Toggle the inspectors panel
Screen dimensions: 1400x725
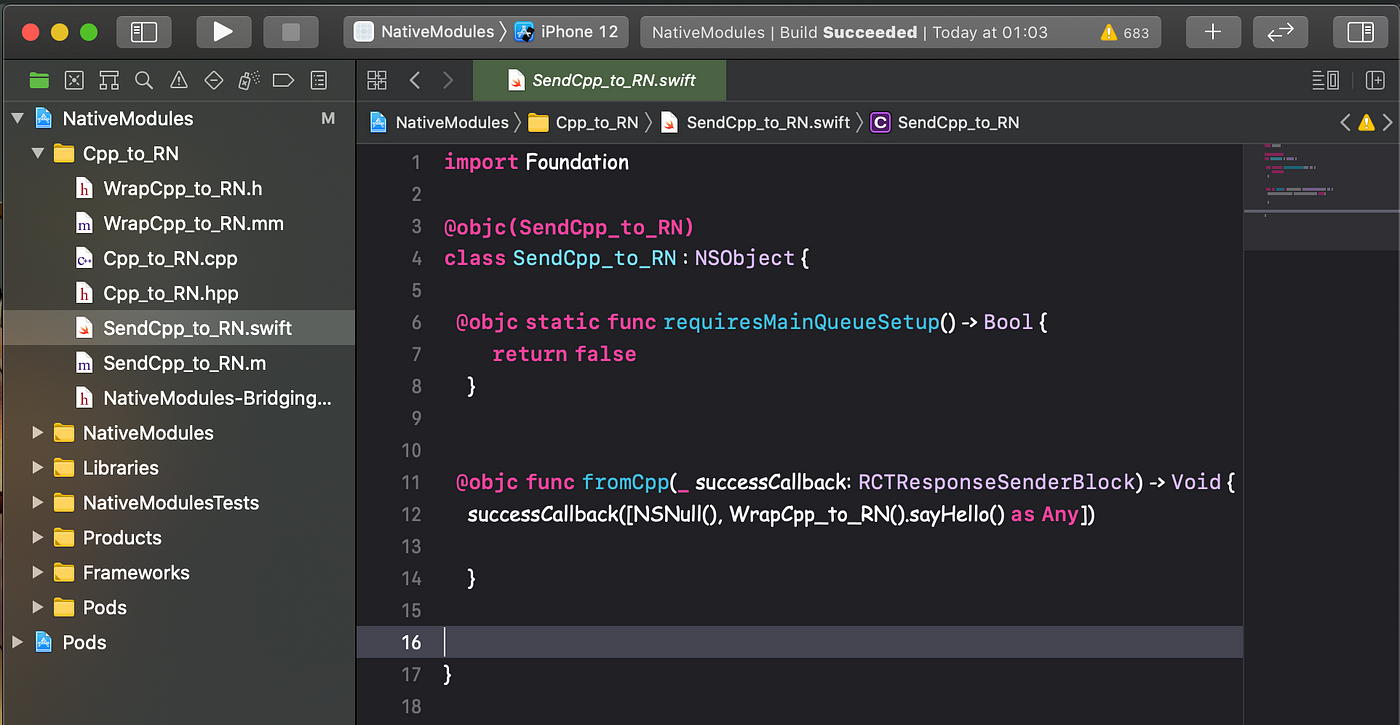1360,32
